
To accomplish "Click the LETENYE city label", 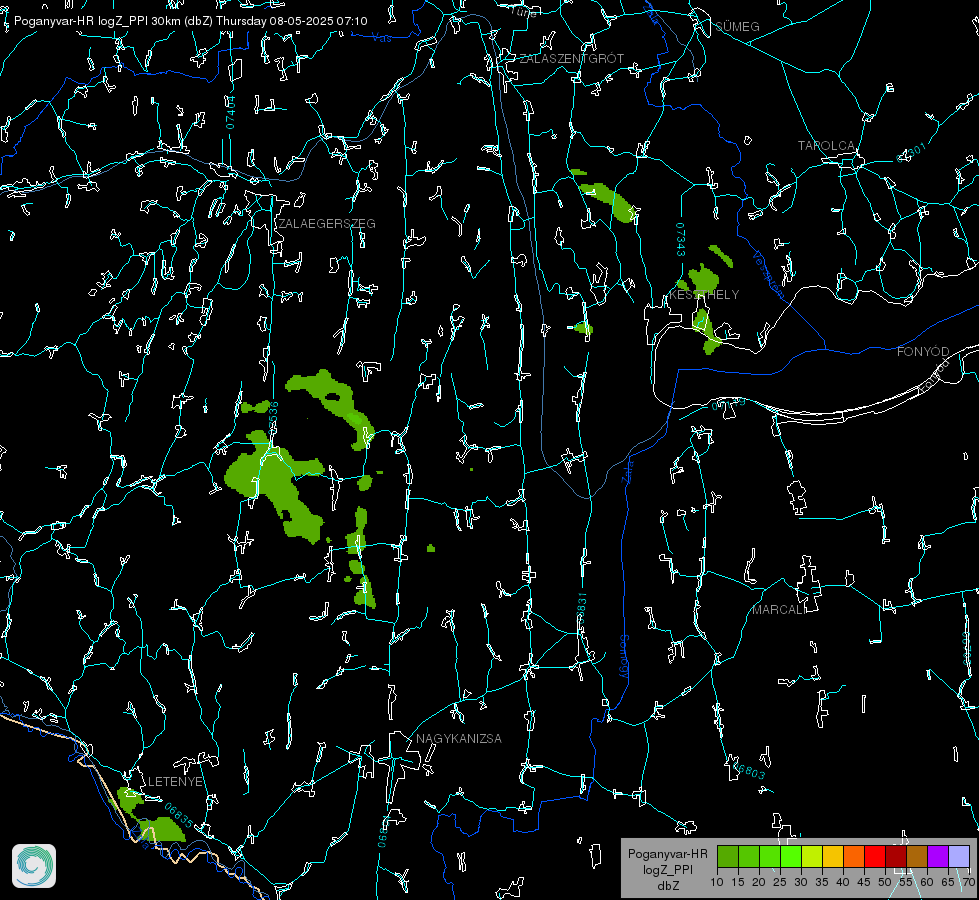I will 175,781.
